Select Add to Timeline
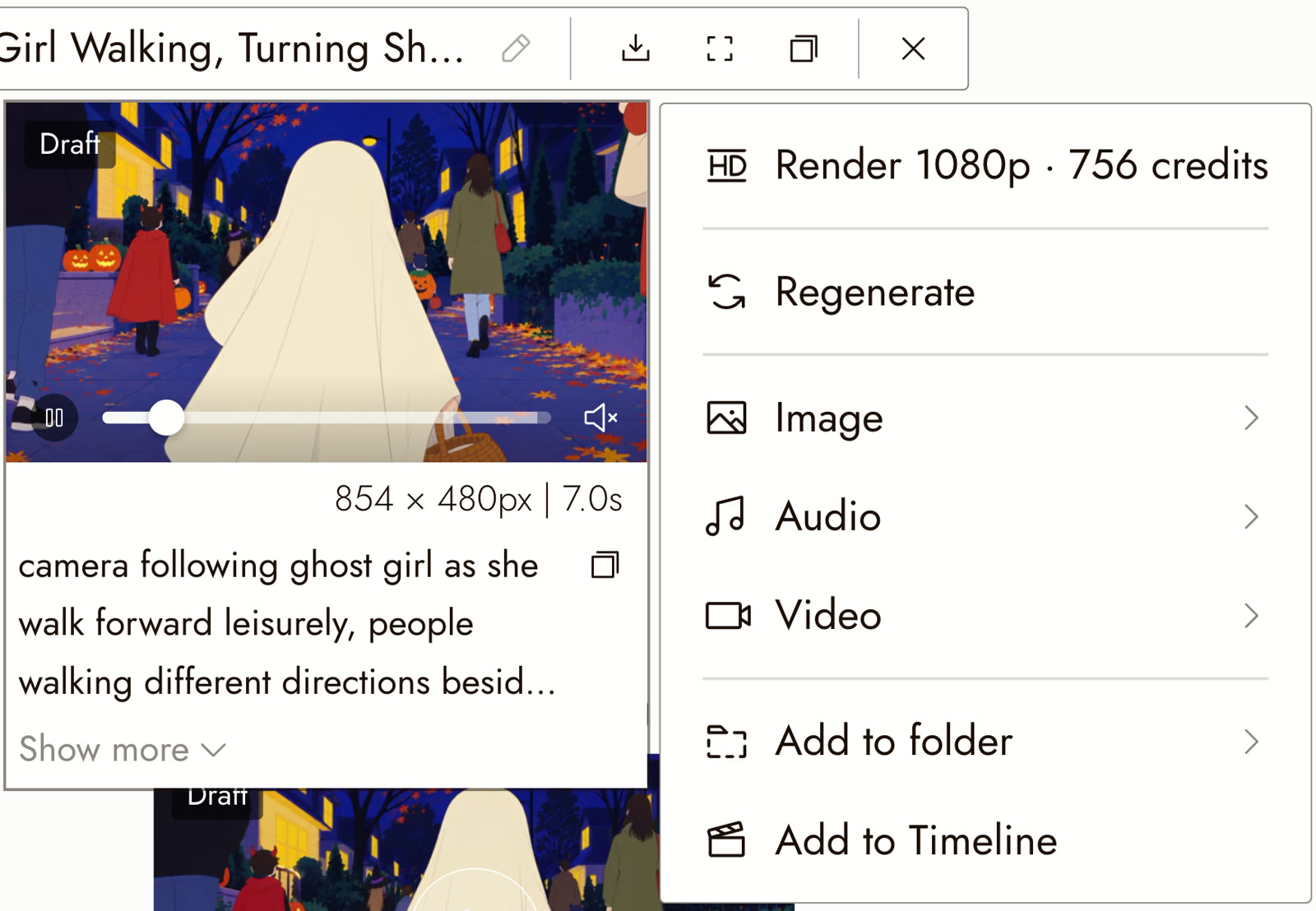Image resolution: width=1316 pixels, height=911 pixels. point(985,840)
